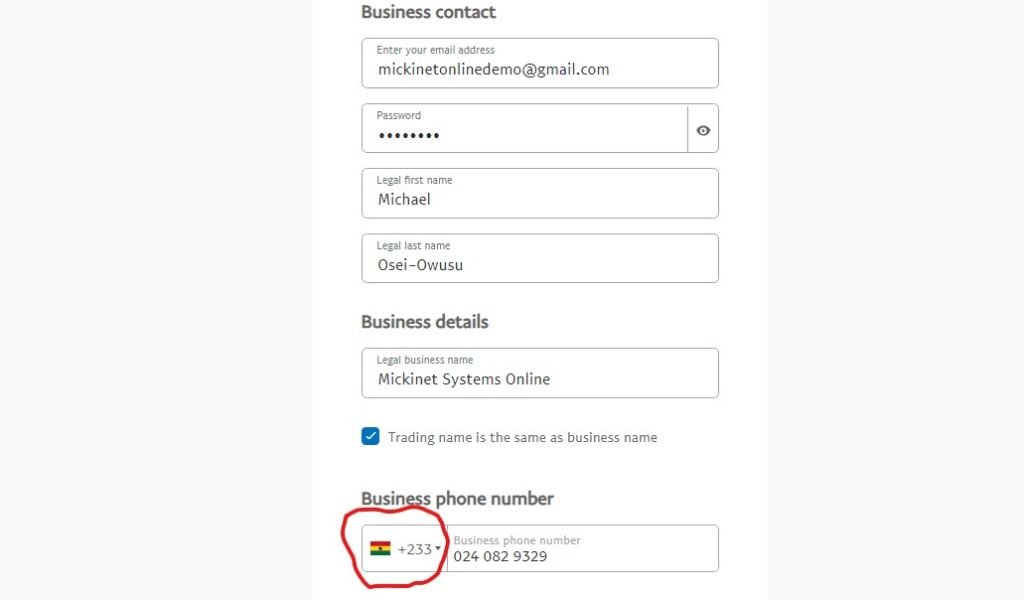This screenshot has height=600, width=1024.
Task: Click the name "Michael" in the first name field
Action: (404, 199)
